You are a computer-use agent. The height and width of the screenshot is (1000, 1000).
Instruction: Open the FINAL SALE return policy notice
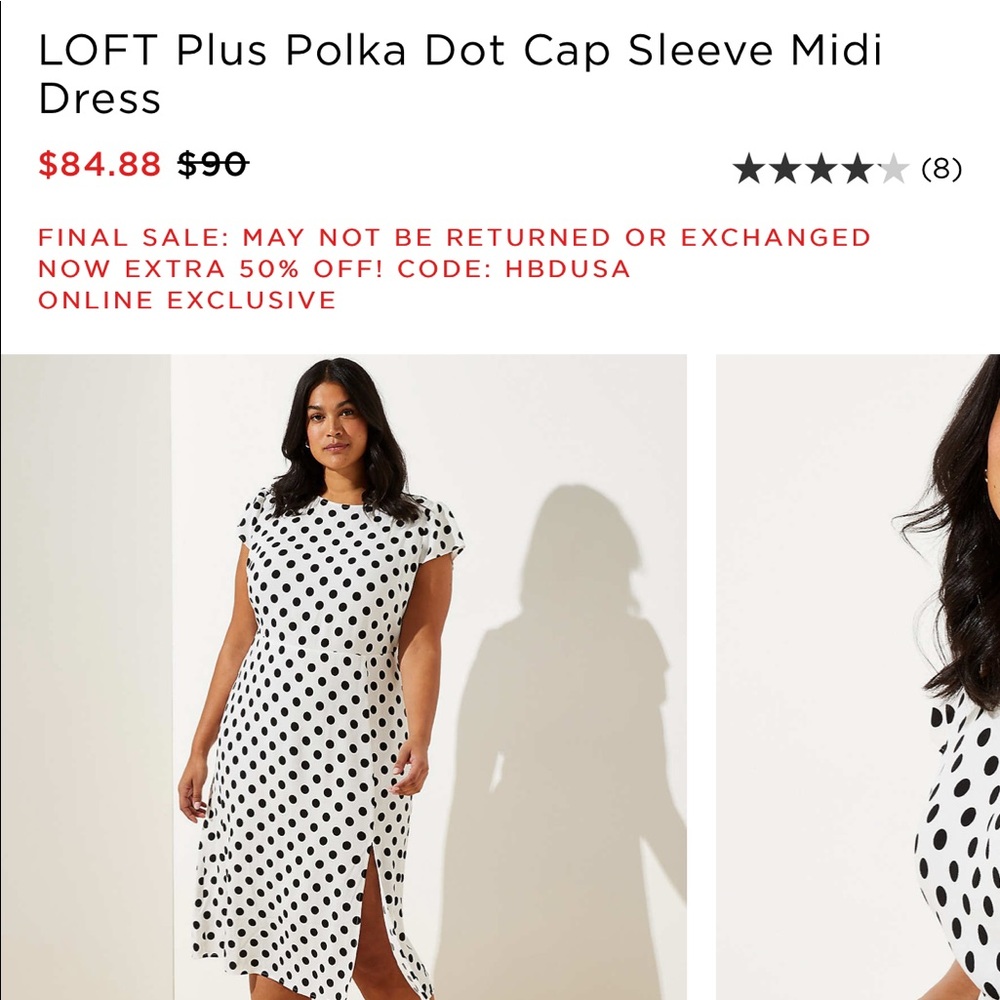point(454,237)
